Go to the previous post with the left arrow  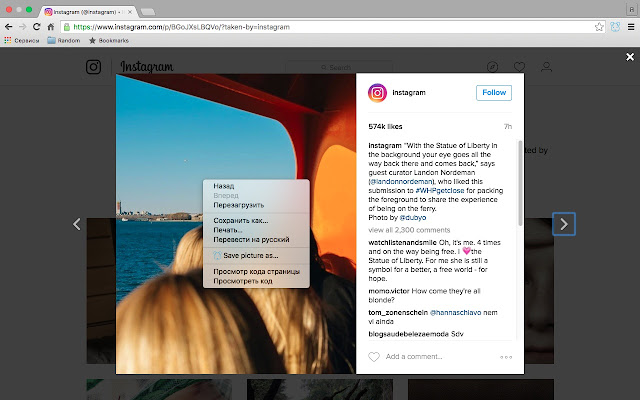[77, 224]
